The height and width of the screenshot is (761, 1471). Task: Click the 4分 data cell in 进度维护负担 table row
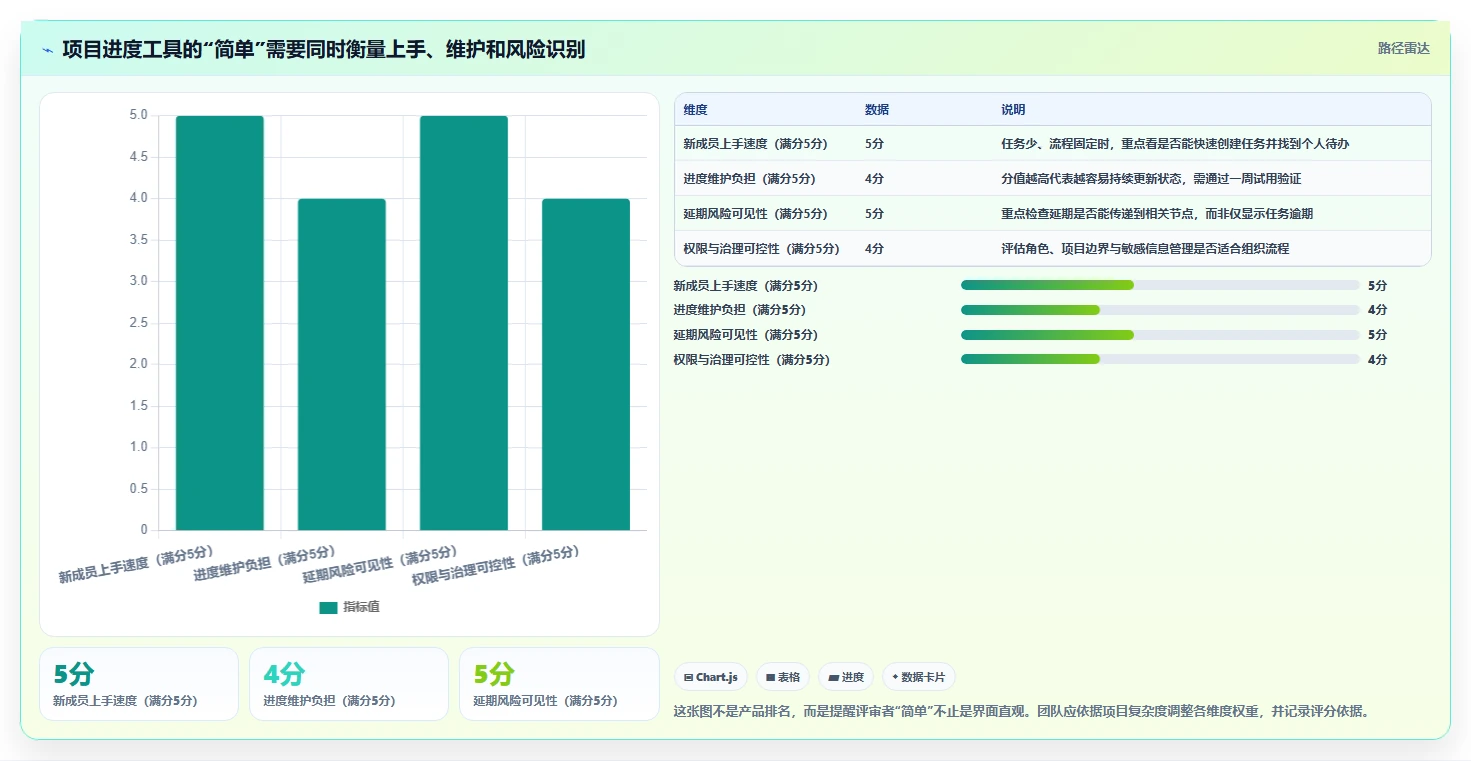pyautogui.click(x=874, y=179)
